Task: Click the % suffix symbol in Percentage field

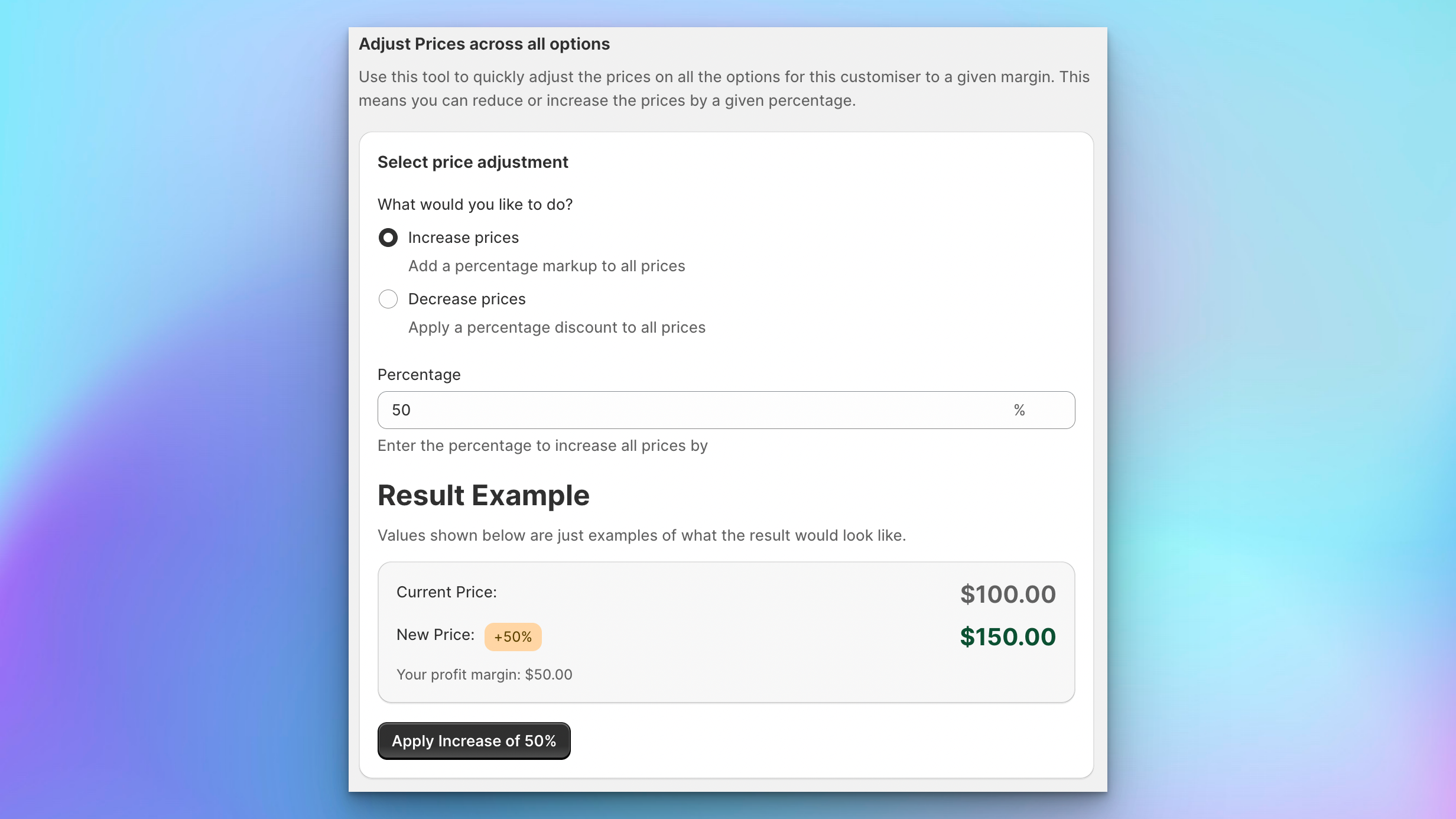Action: [1019, 410]
